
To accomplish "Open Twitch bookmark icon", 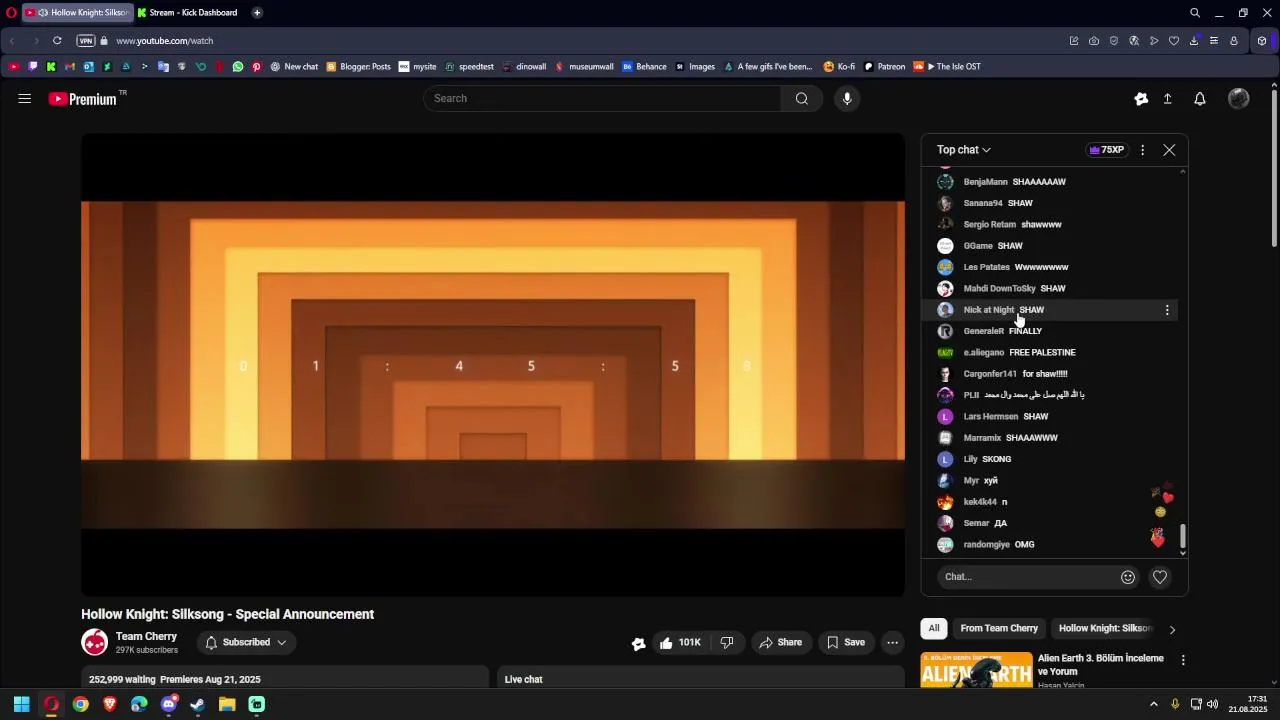I will (33, 67).
